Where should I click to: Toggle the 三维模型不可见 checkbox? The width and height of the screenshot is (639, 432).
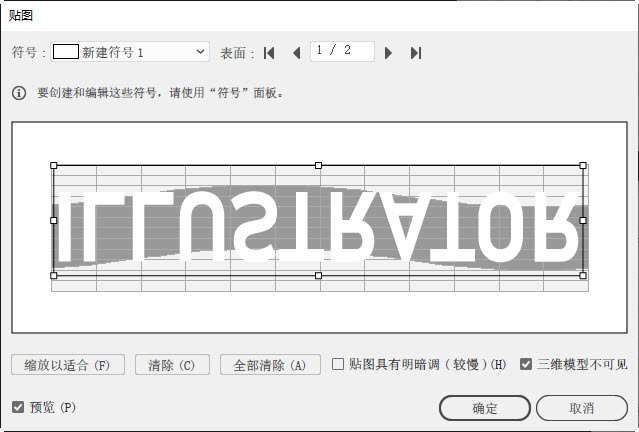point(526,364)
